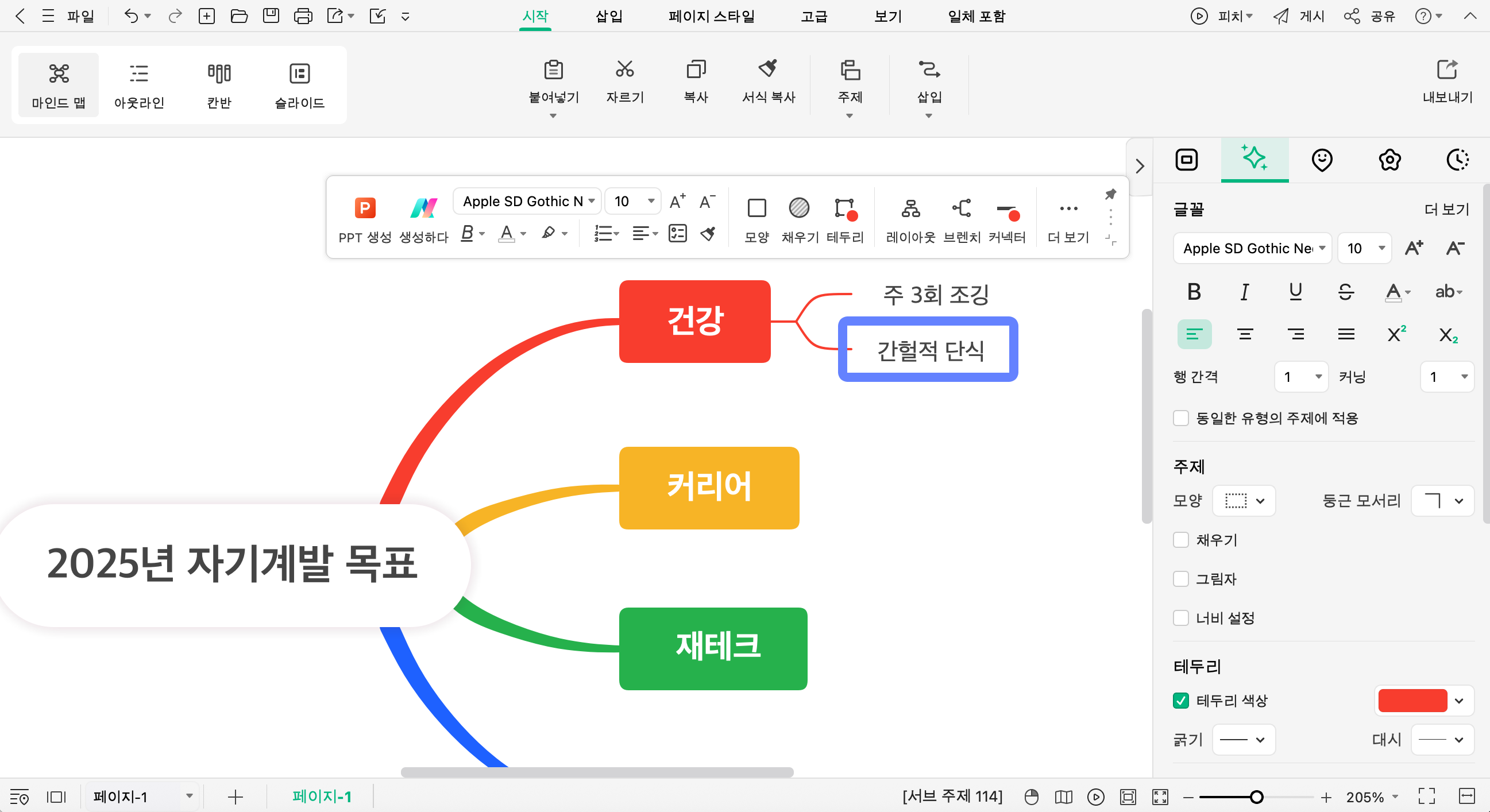Select center text alignment in right panel
This screenshot has height=812, width=1490.
[x=1245, y=334]
